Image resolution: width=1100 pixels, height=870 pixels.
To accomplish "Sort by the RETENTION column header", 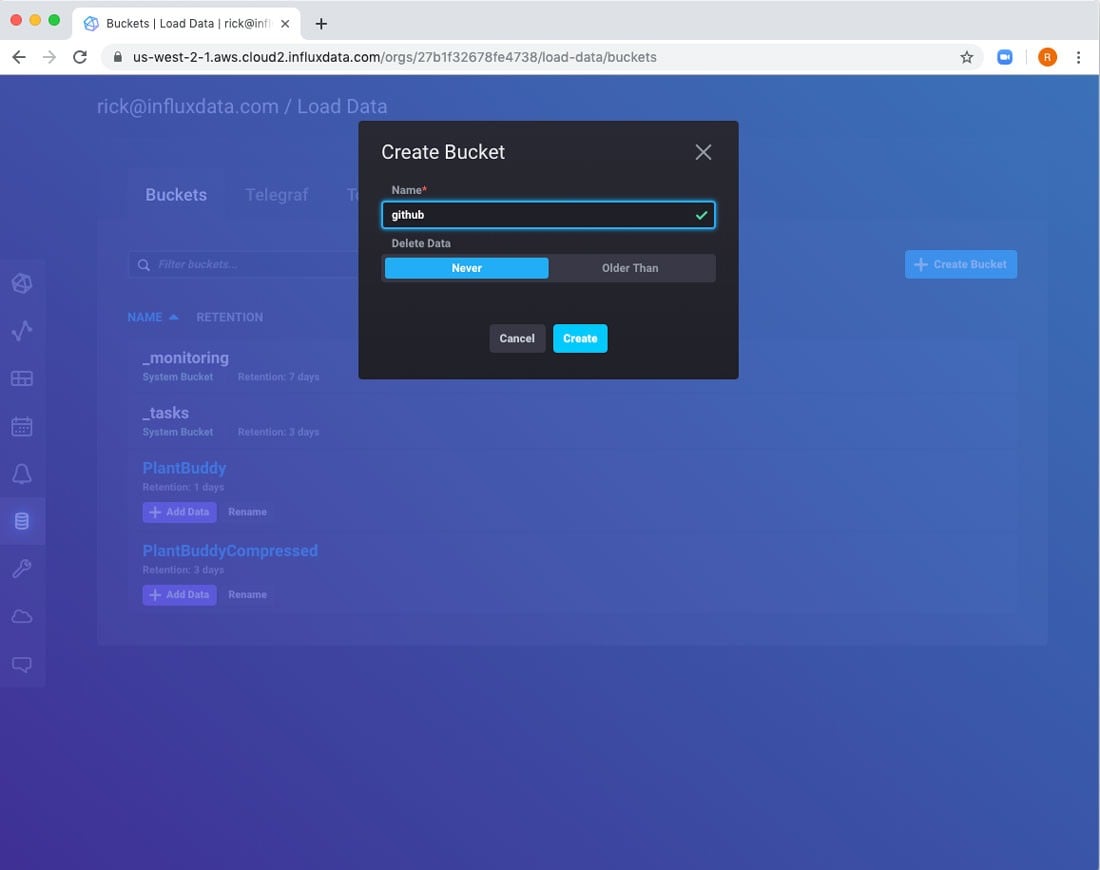I will point(229,317).
